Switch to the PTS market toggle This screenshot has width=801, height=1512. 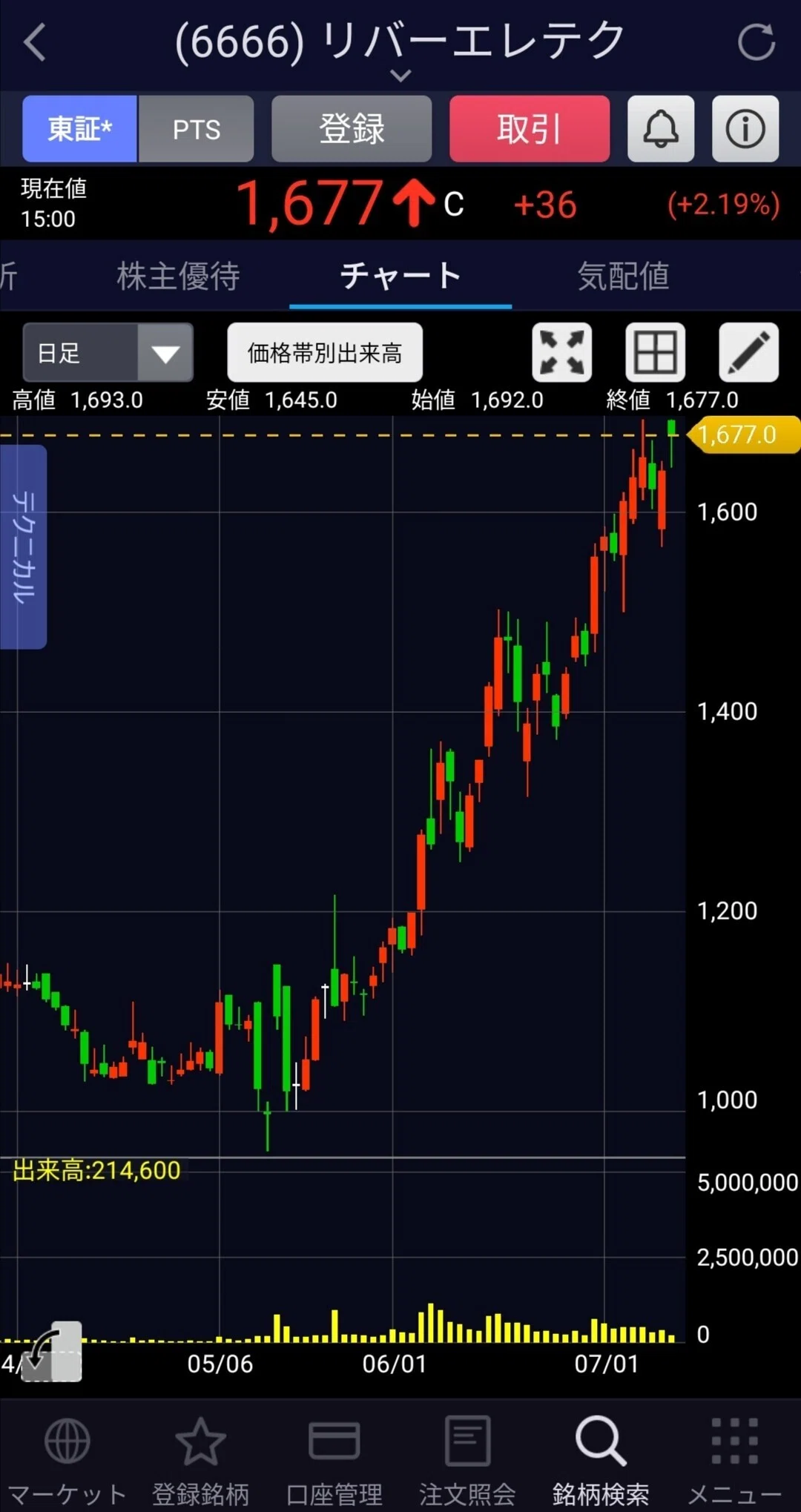pos(196,128)
